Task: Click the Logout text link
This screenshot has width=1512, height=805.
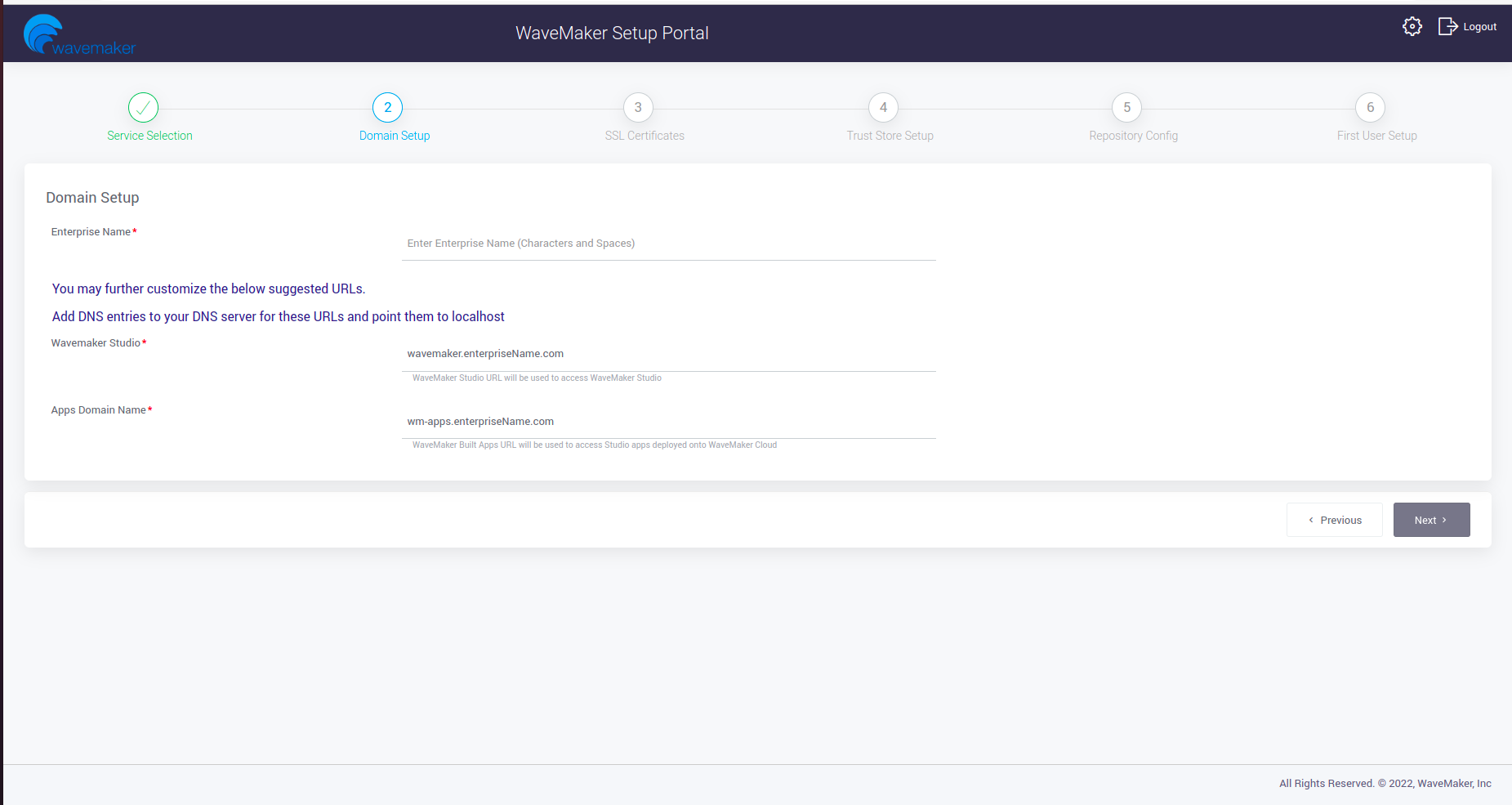Action: (1479, 27)
